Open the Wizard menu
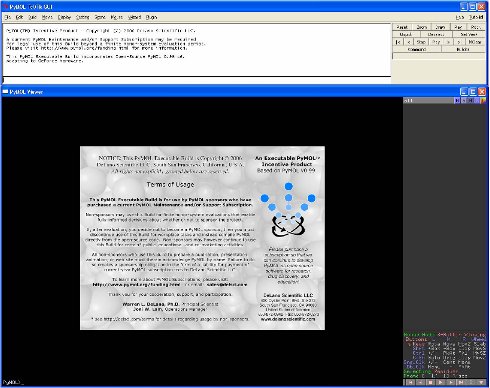 coord(134,17)
